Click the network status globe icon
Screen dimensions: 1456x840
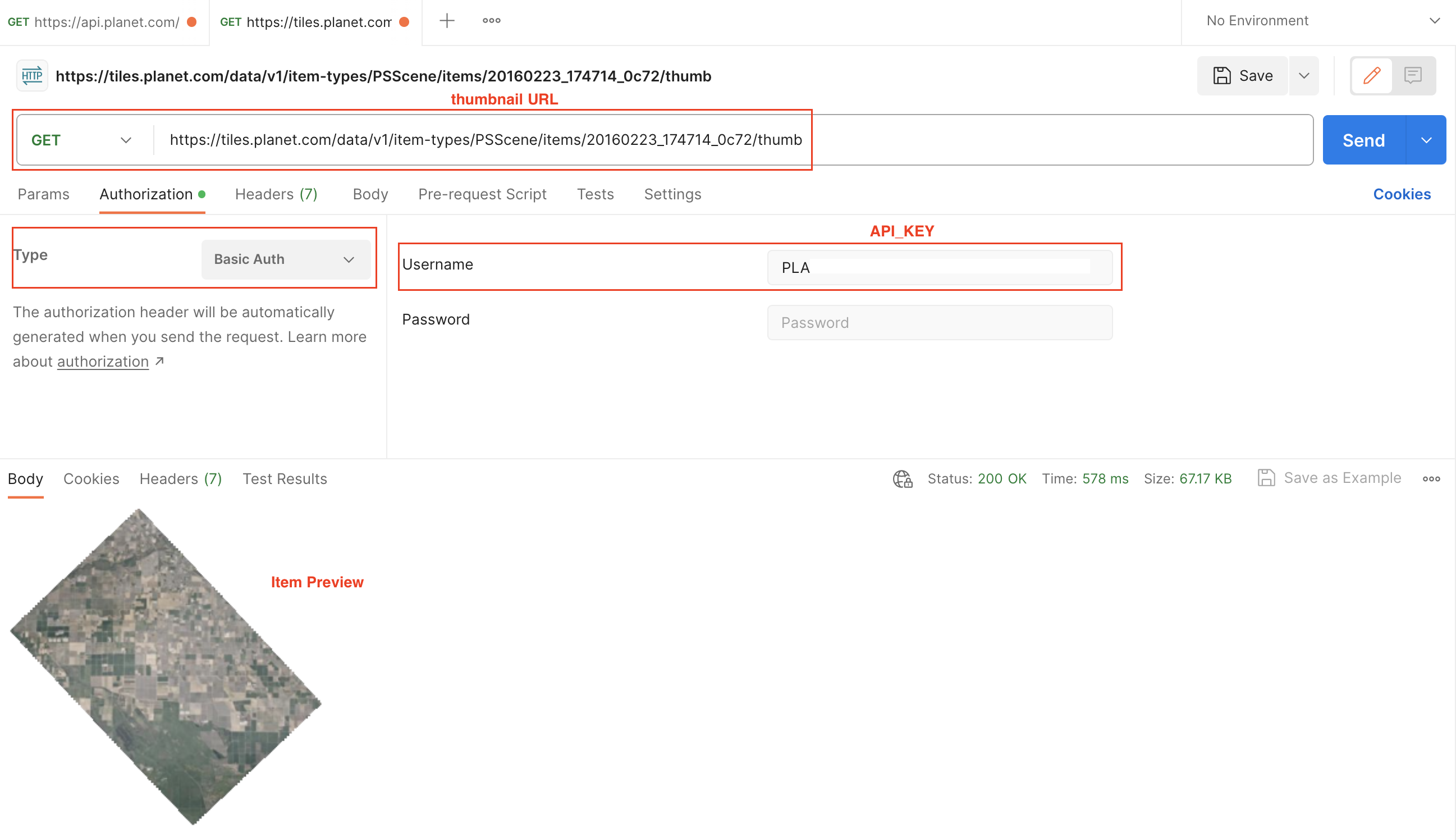pos(902,478)
